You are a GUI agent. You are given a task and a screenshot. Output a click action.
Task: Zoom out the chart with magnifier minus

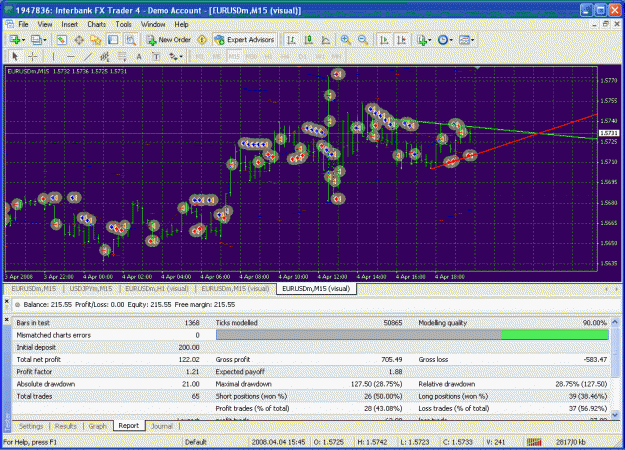pos(363,40)
